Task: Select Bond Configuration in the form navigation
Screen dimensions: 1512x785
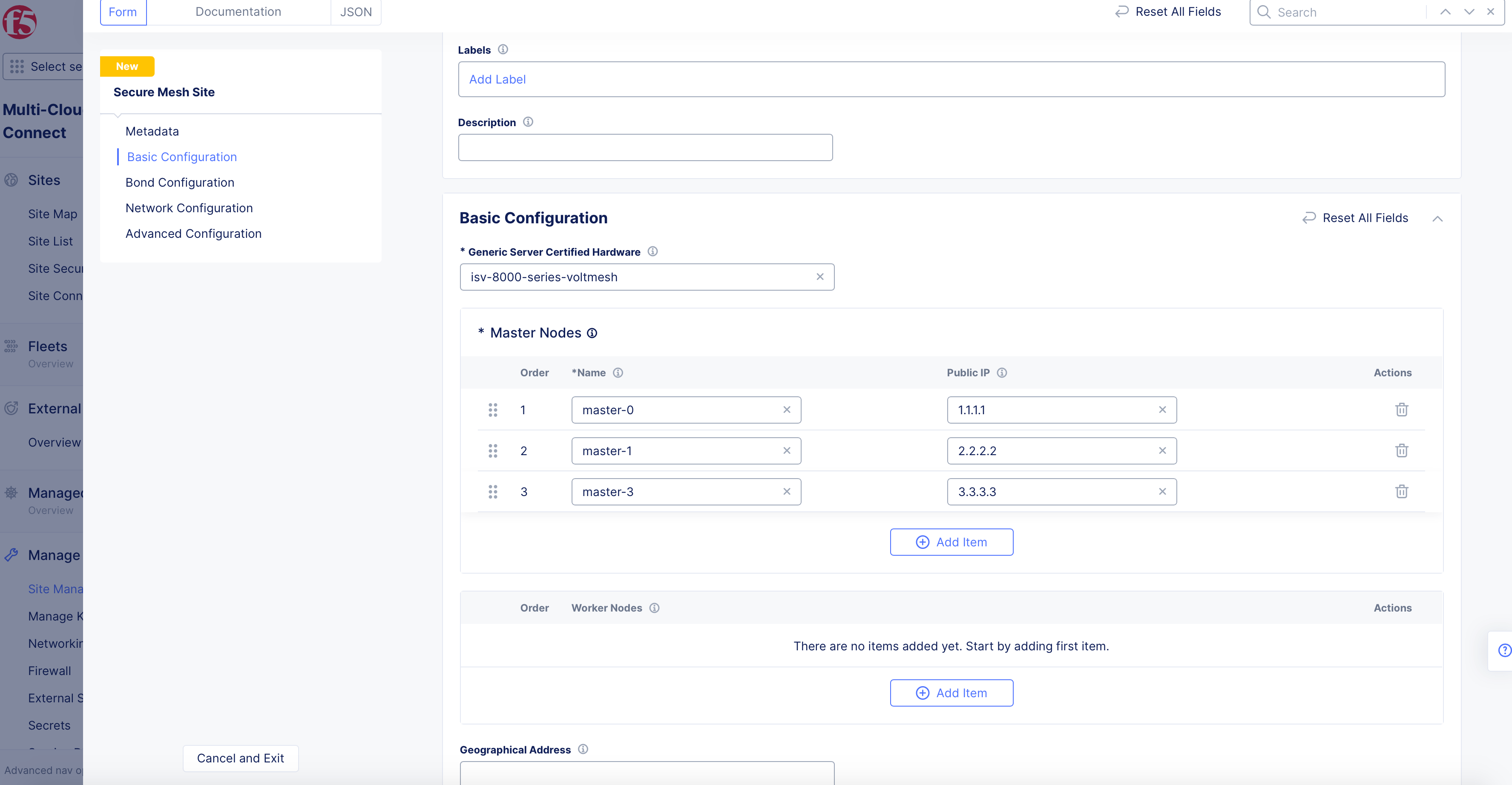Action: tap(180, 182)
